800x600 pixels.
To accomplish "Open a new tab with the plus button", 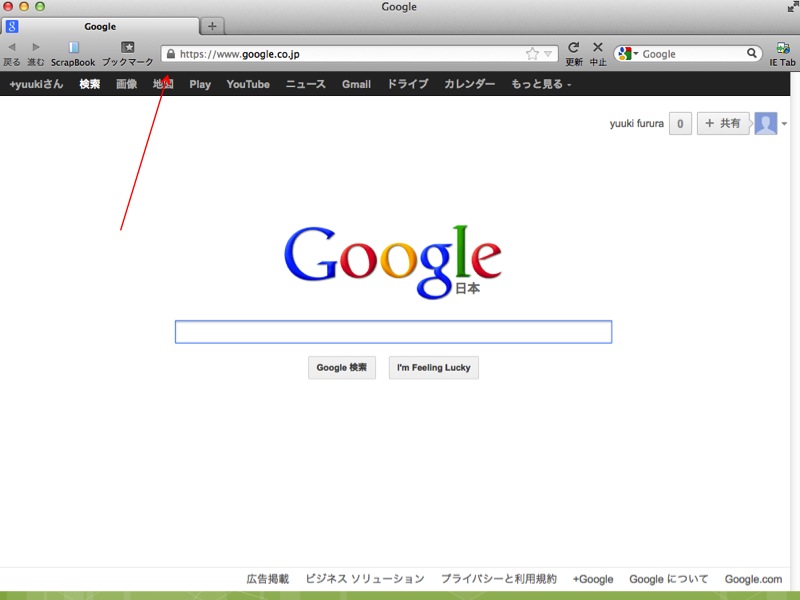I will click(212, 26).
